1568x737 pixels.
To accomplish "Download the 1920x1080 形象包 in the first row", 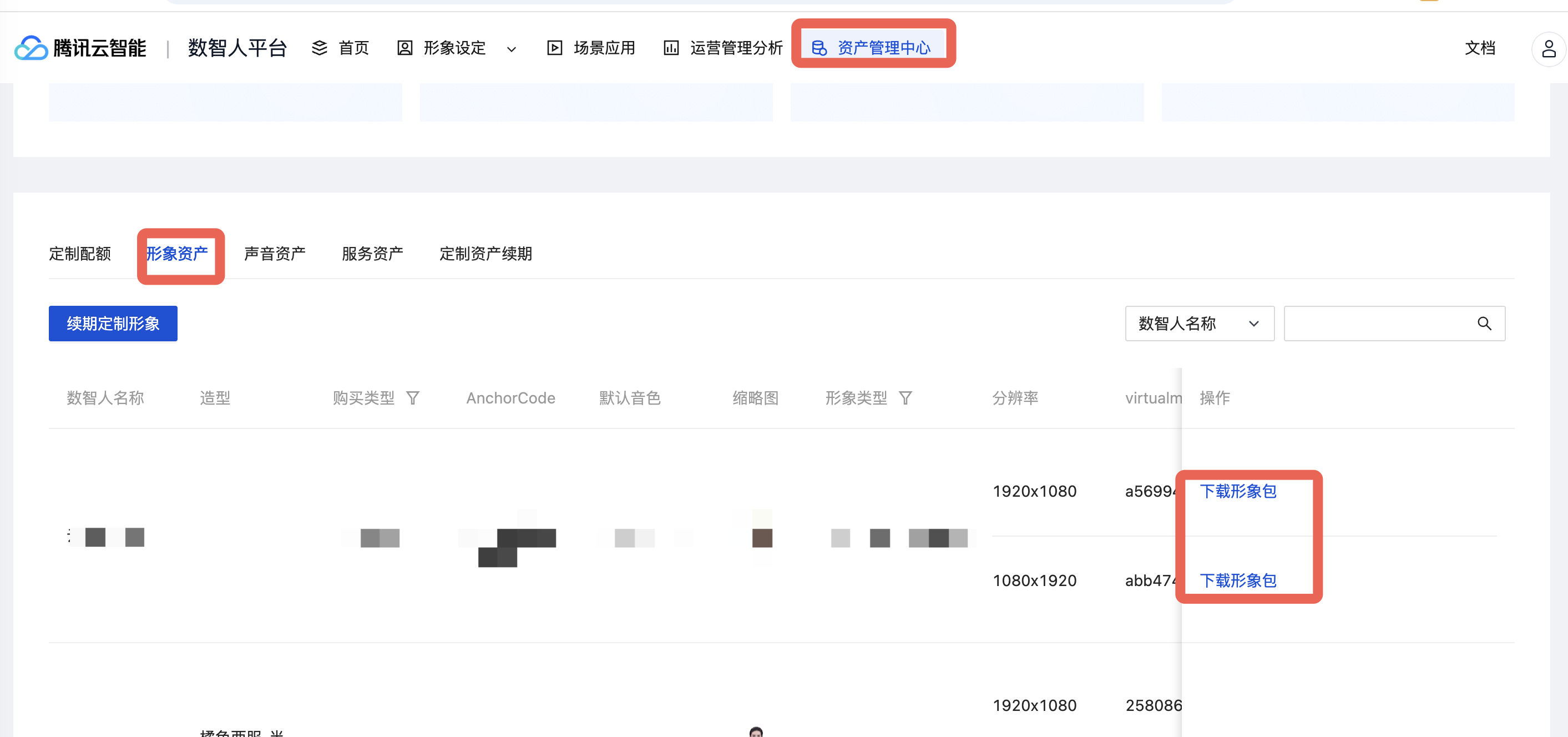I will [1237, 491].
